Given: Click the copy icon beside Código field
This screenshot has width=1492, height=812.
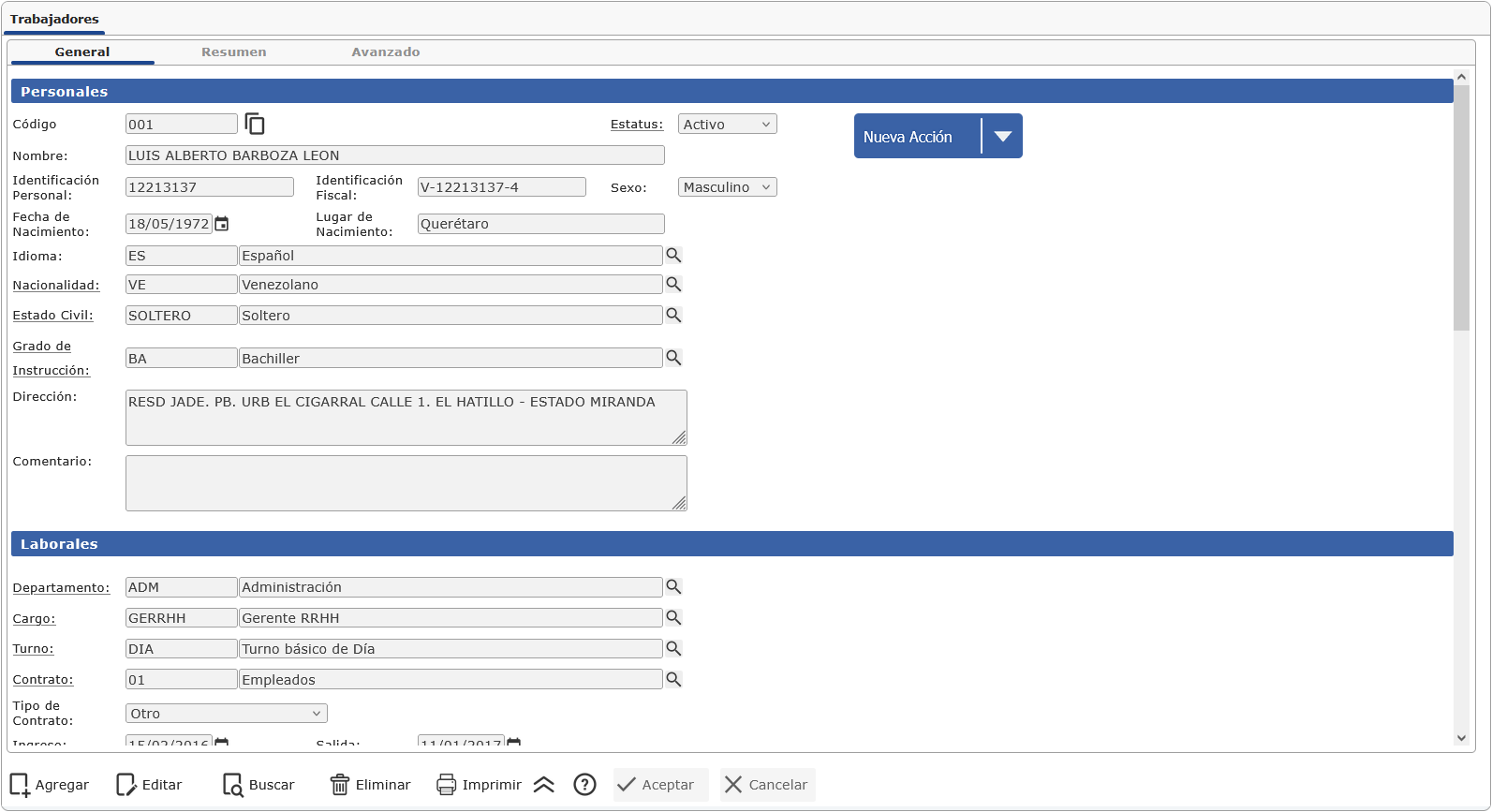Looking at the screenshot, I should (x=255, y=125).
